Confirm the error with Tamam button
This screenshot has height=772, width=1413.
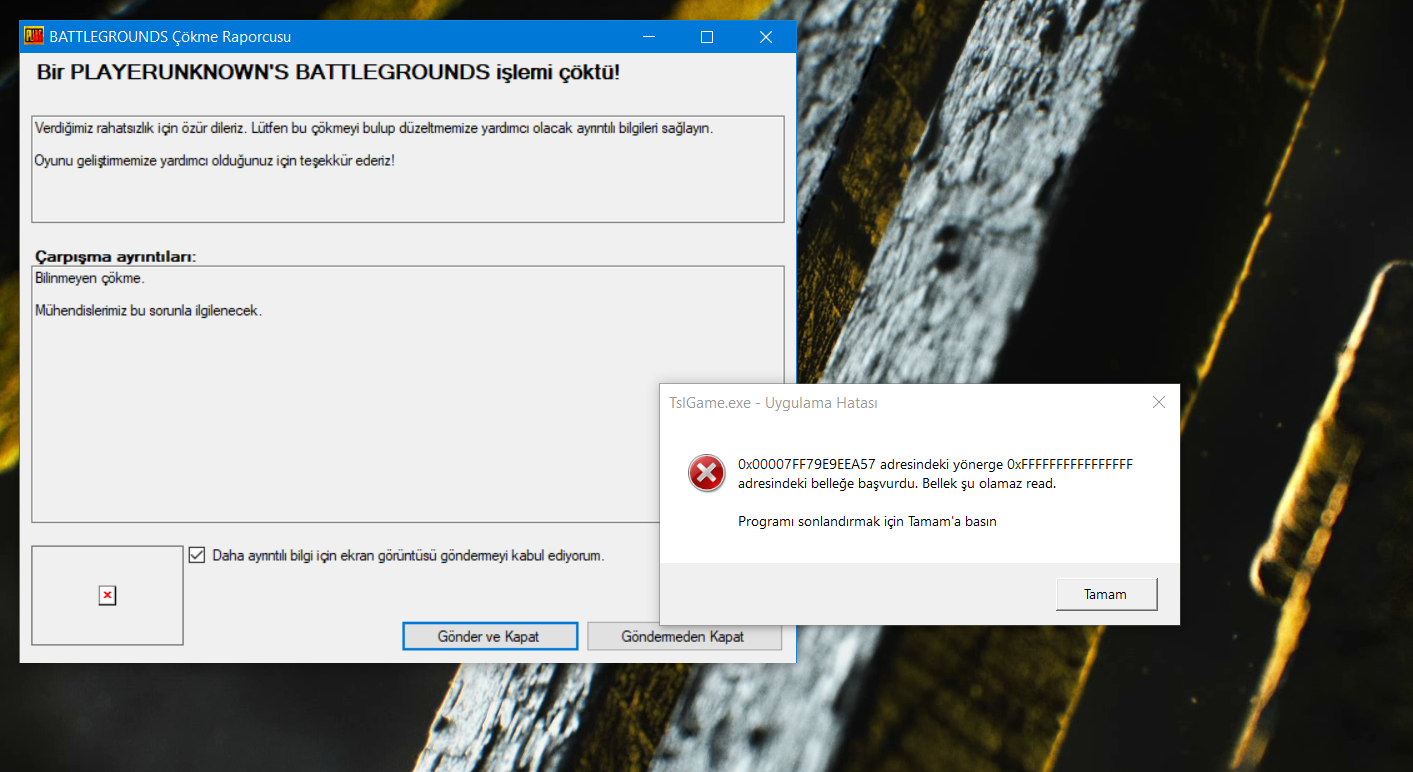pyautogui.click(x=1106, y=594)
